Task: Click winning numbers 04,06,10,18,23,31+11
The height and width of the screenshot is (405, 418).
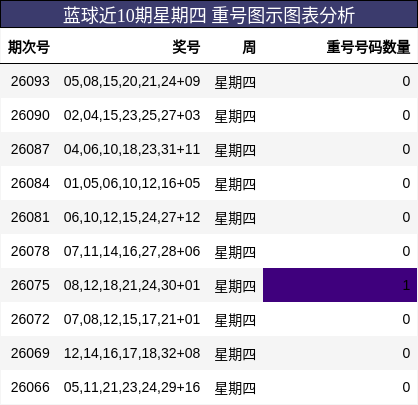Action: (x=132, y=149)
